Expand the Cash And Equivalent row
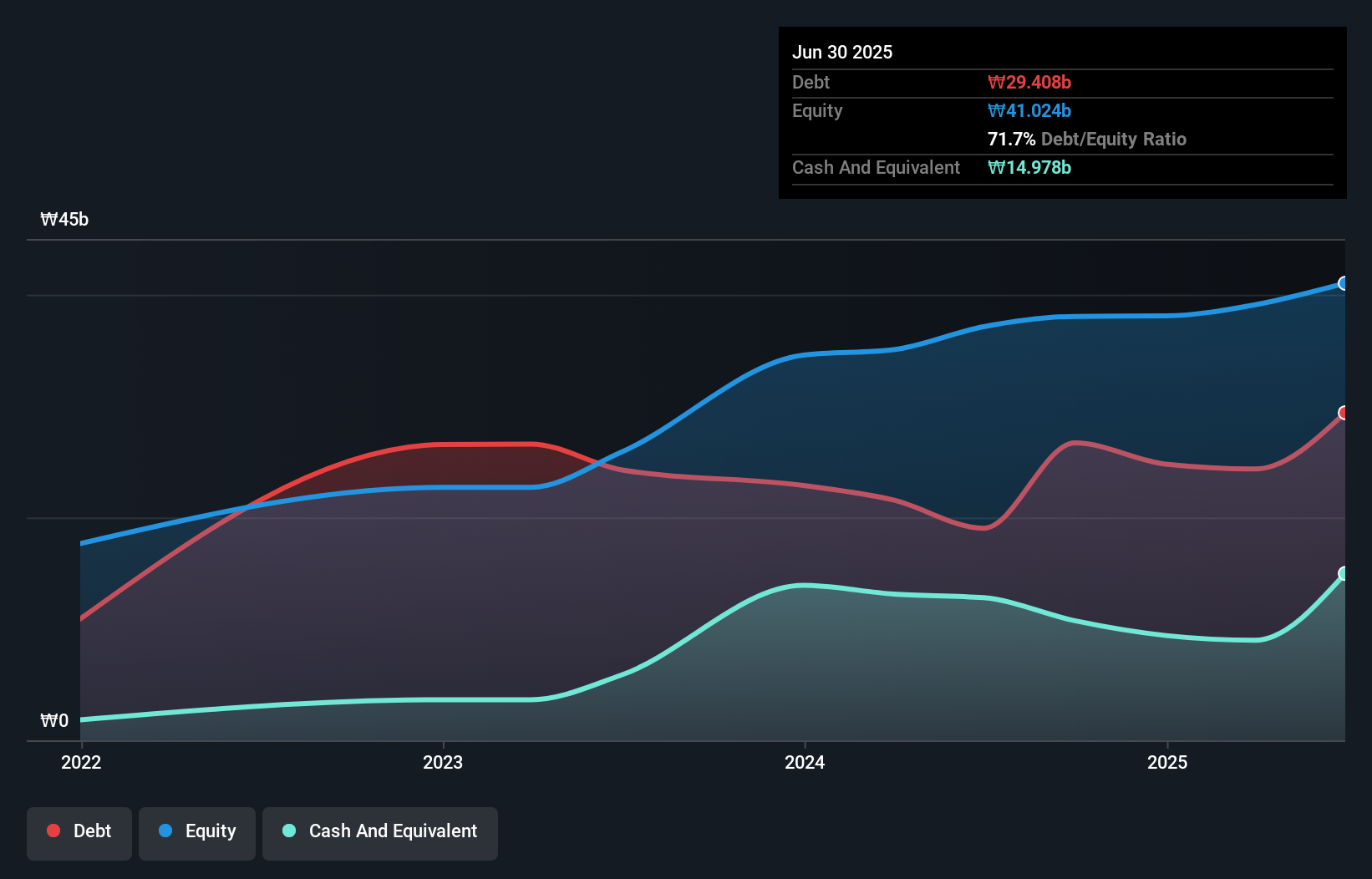This screenshot has height=879, width=1372. click(x=876, y=167)
